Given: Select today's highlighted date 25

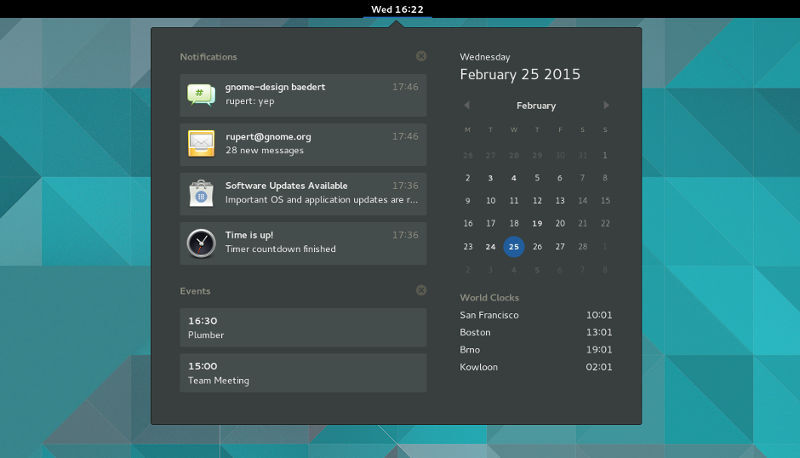Looking at the screenshot, I should [x=514, y=247].
